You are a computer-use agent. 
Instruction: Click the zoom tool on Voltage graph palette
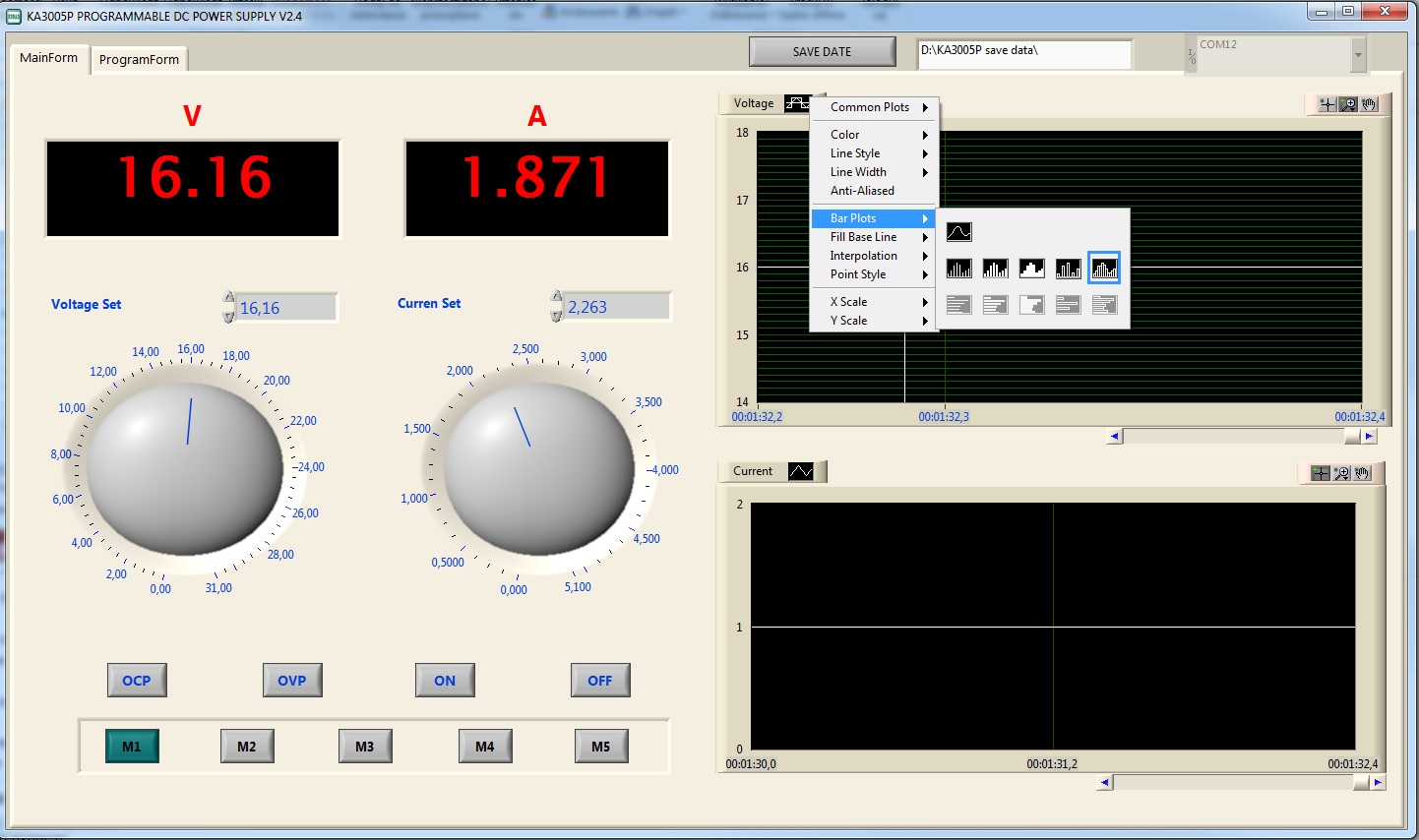pos(1348,104)
